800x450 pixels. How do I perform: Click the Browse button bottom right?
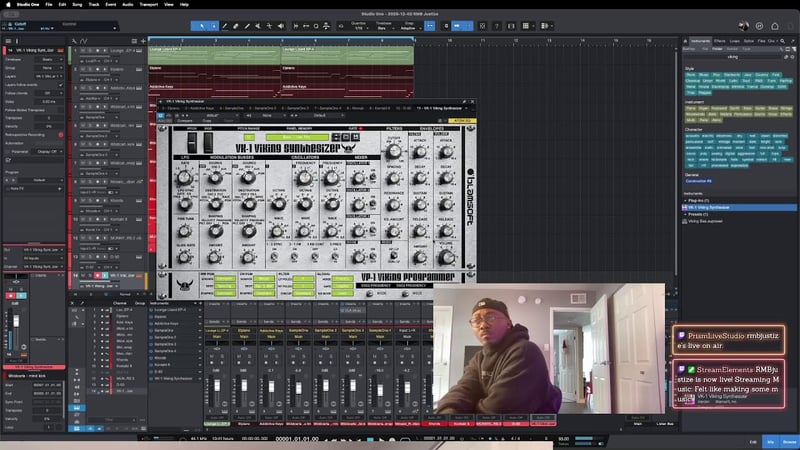point(789,442)
